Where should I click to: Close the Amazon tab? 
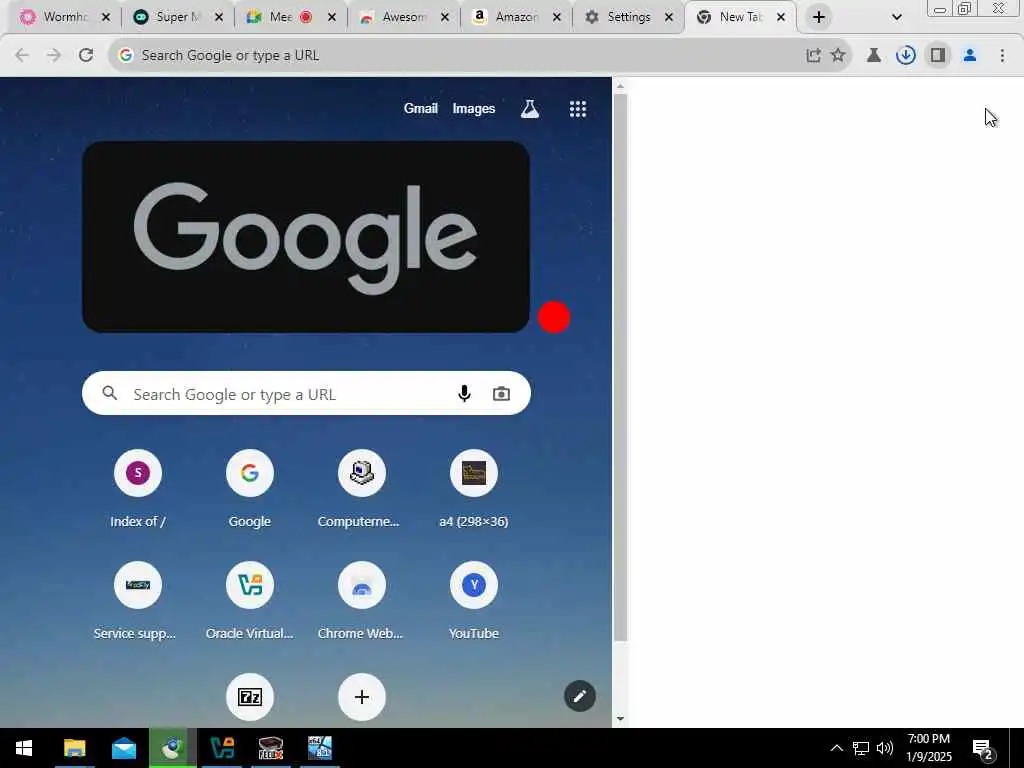[556, 18]
